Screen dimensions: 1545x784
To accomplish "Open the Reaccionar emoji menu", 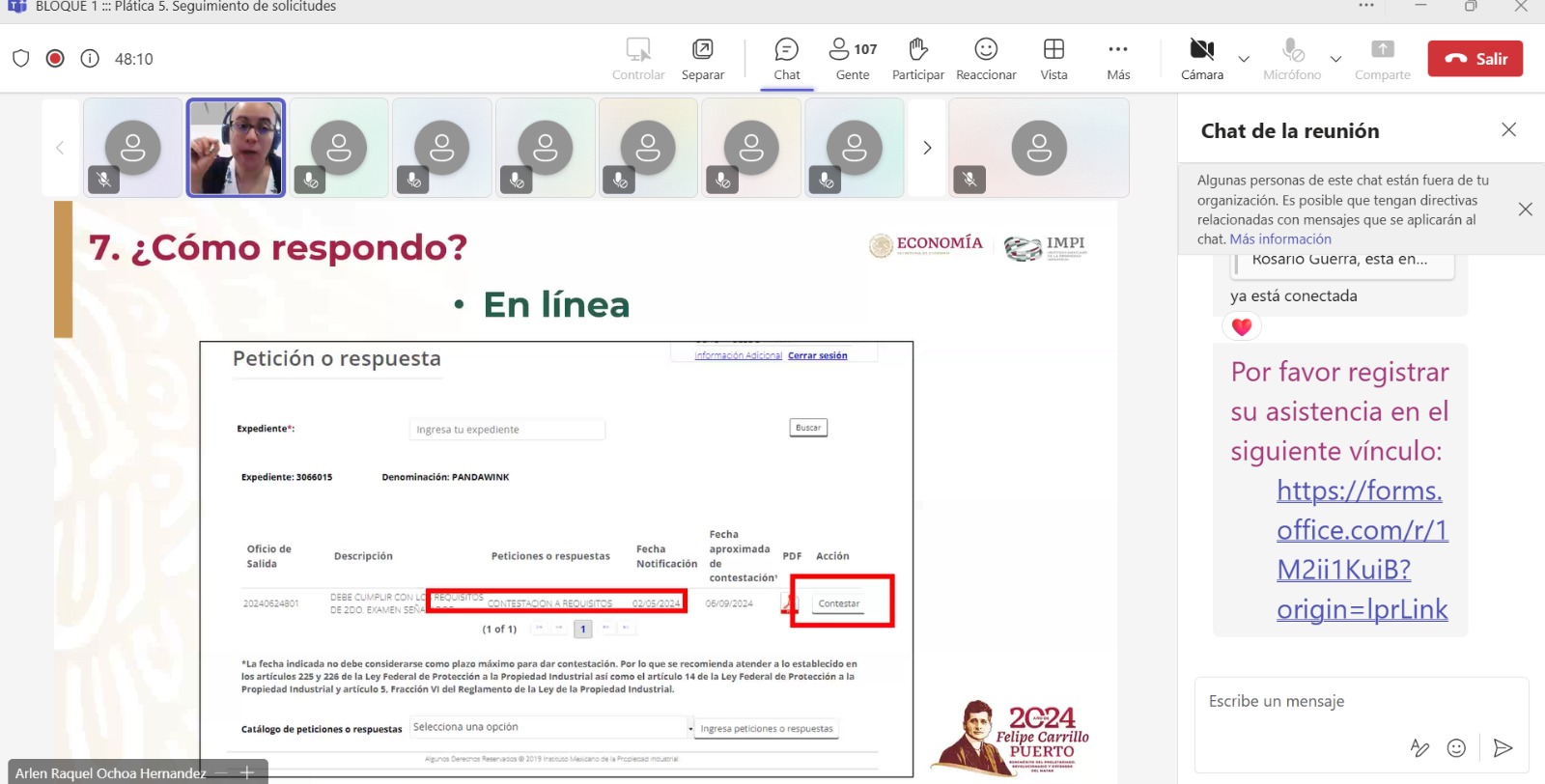I will point(985,58).
